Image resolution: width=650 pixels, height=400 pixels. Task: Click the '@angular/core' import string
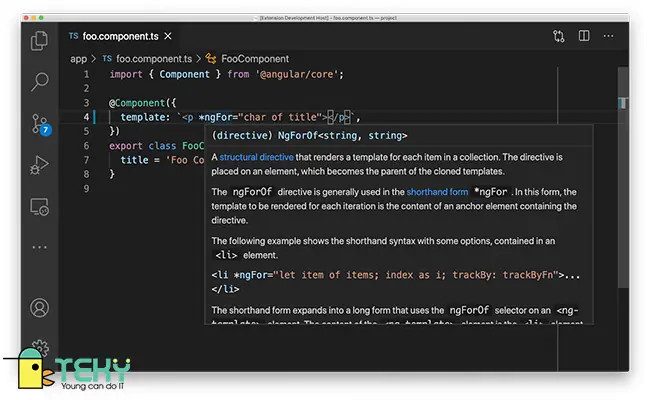(x=297, y=75)
